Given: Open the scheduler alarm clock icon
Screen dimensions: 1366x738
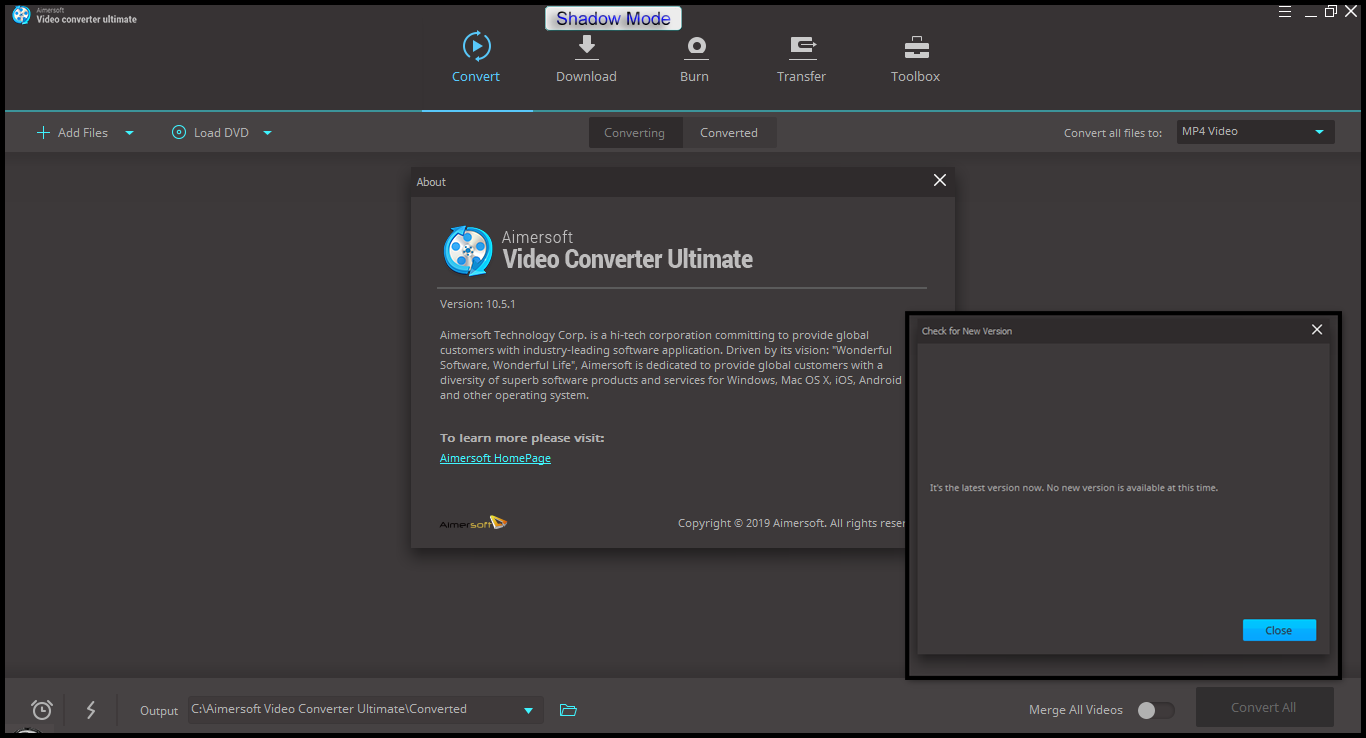Looking at the screenshot, I should click(42, 709).
